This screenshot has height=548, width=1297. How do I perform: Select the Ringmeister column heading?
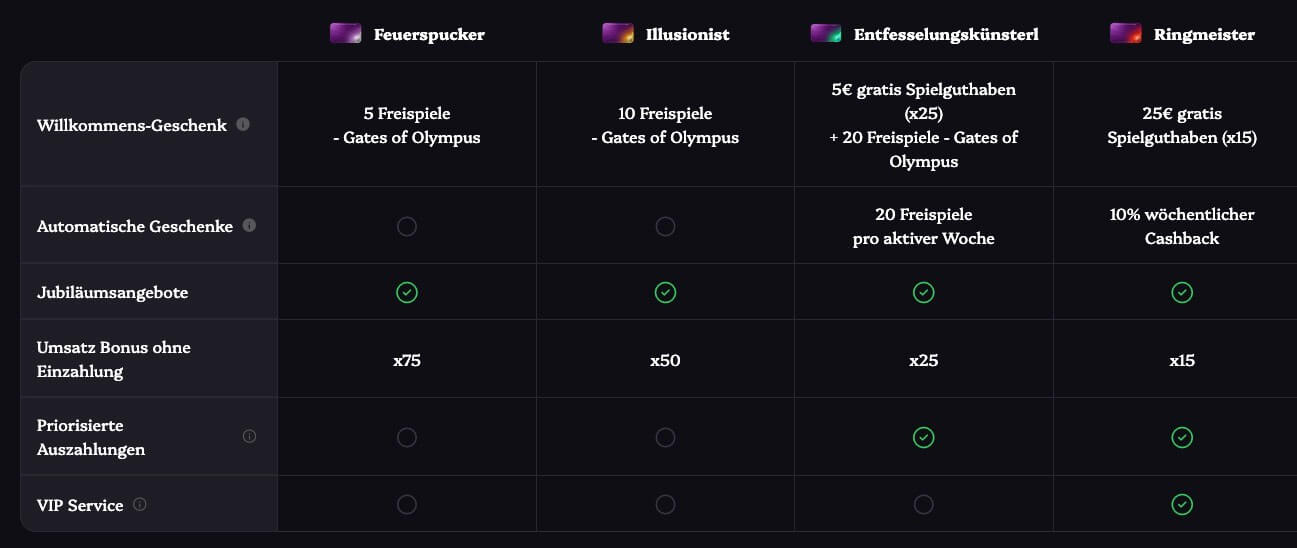click(x=1204, y=35)
